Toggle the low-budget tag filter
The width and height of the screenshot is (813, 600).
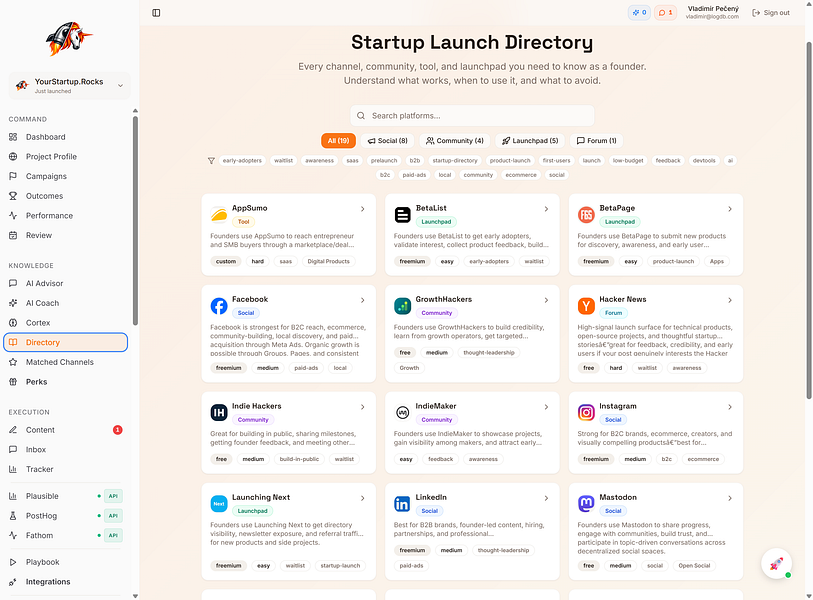tap(628, 161)
